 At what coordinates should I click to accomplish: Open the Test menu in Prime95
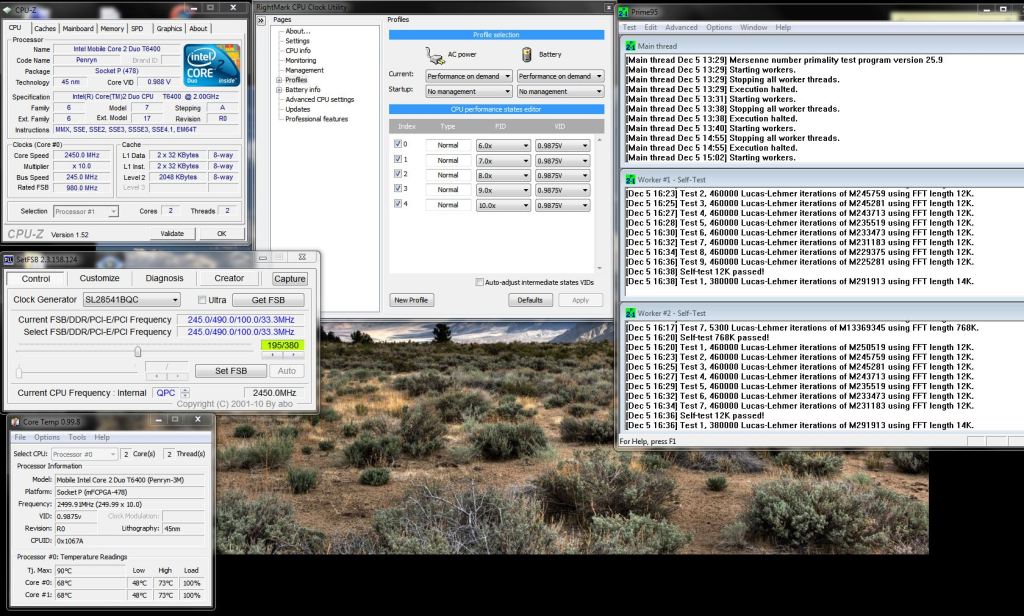pos(630,27)
